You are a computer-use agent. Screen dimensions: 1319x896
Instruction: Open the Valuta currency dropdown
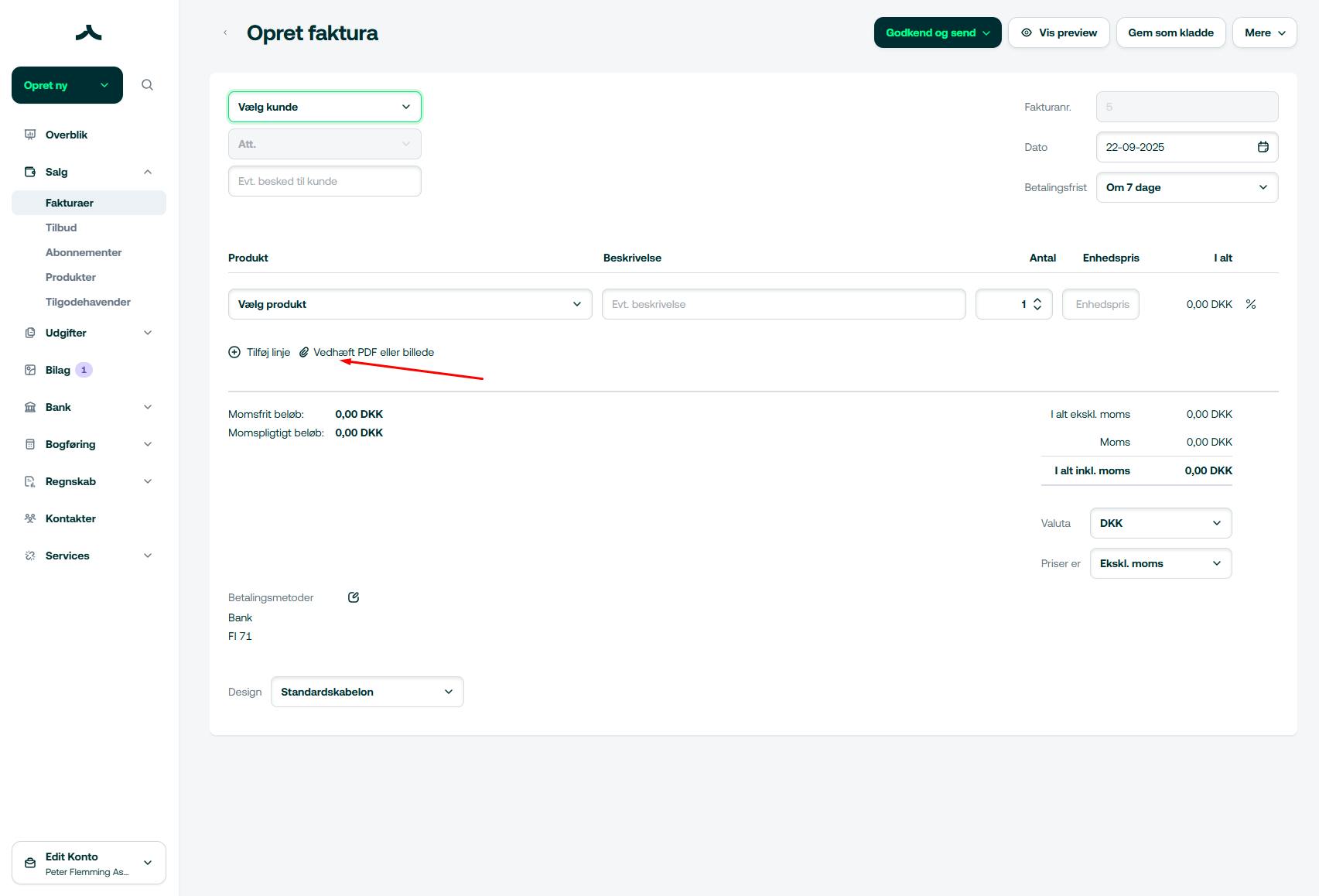[x=1160, y=523]
